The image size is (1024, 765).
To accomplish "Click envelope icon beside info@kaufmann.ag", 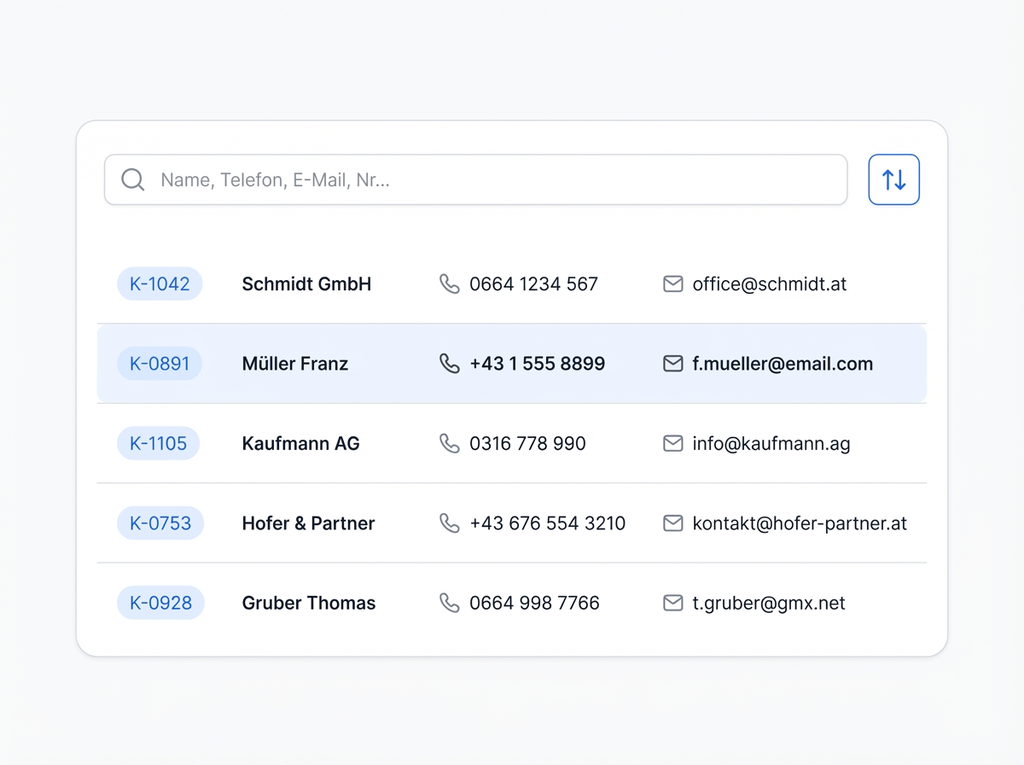I will point(673,443).
